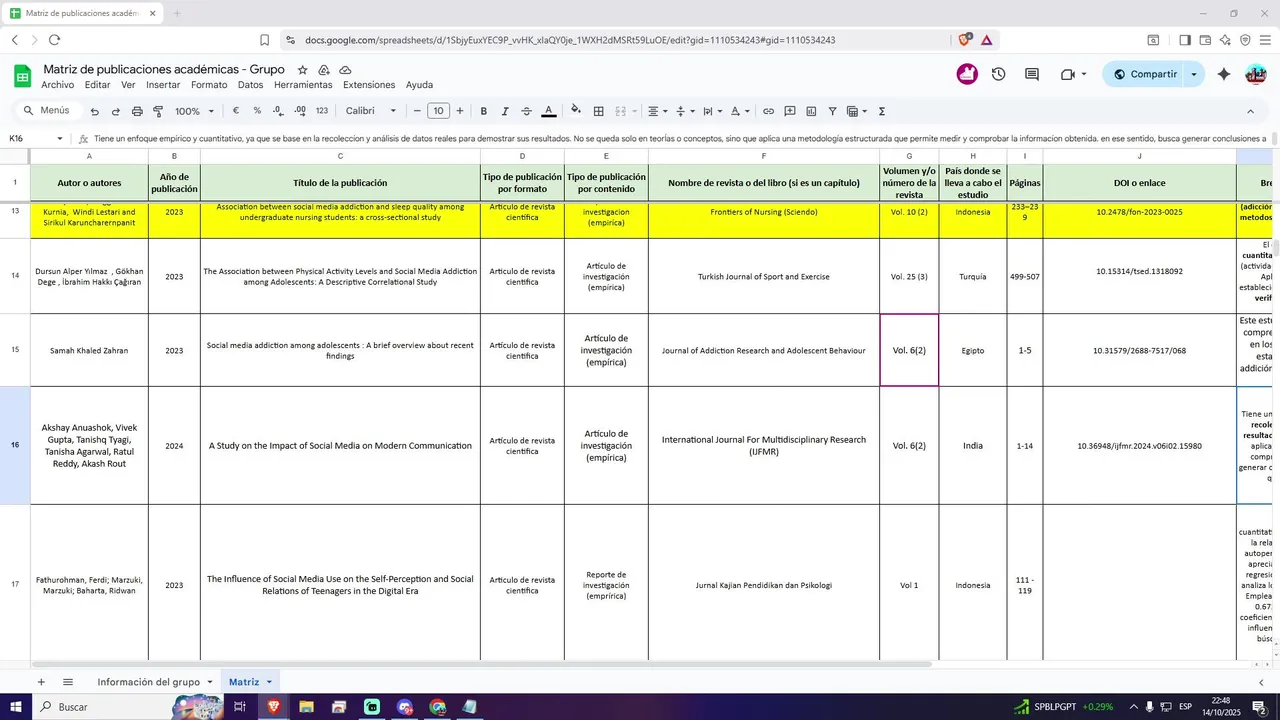
Task: Open the Archivo menu
Action: [57, 85]
